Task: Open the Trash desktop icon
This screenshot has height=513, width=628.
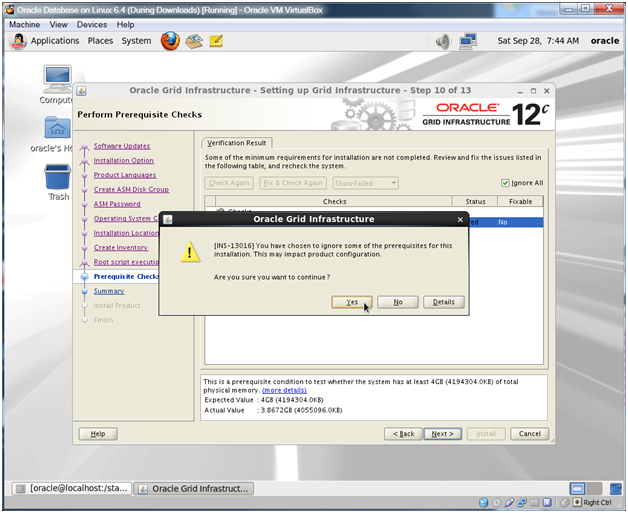Action: click(58, 177)
